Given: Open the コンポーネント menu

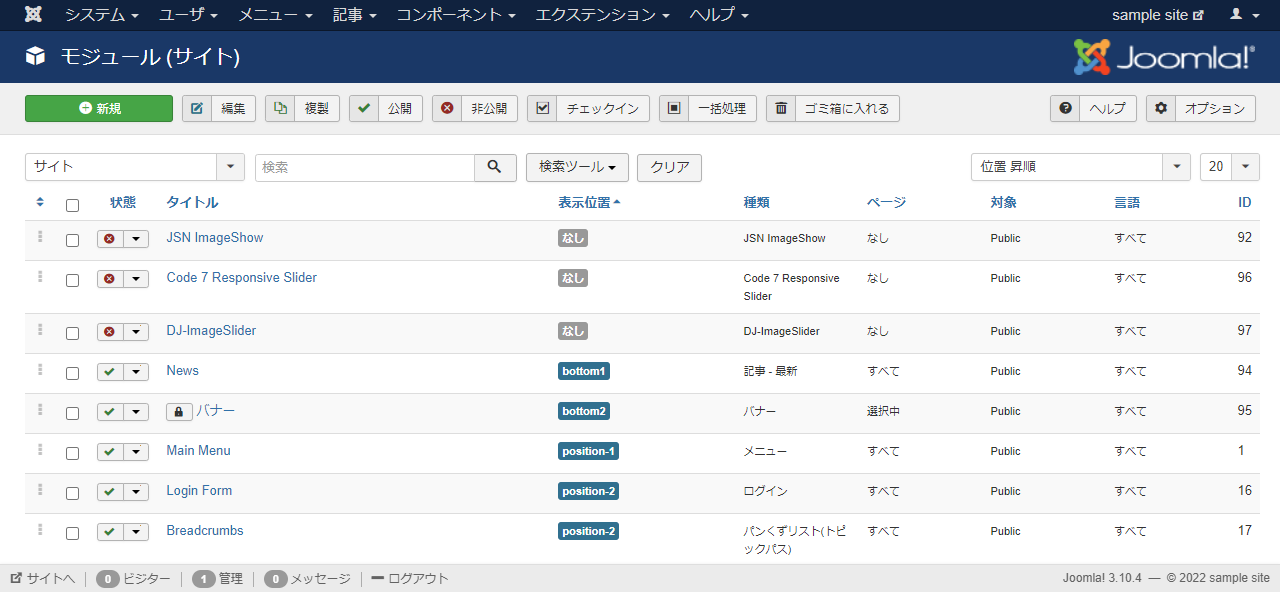Looking at the screenshot, I should point(456,15).
